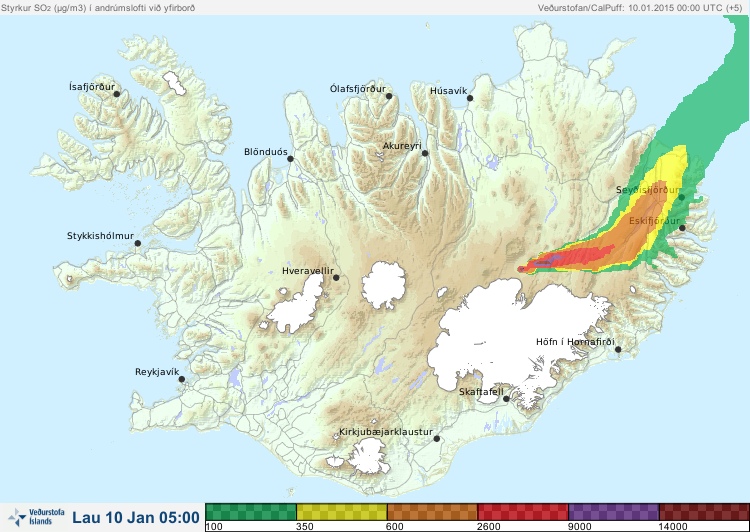Screen dimensions: 750x532
Task: Click the Reykjavík station dot
Action: coord(182,379)
